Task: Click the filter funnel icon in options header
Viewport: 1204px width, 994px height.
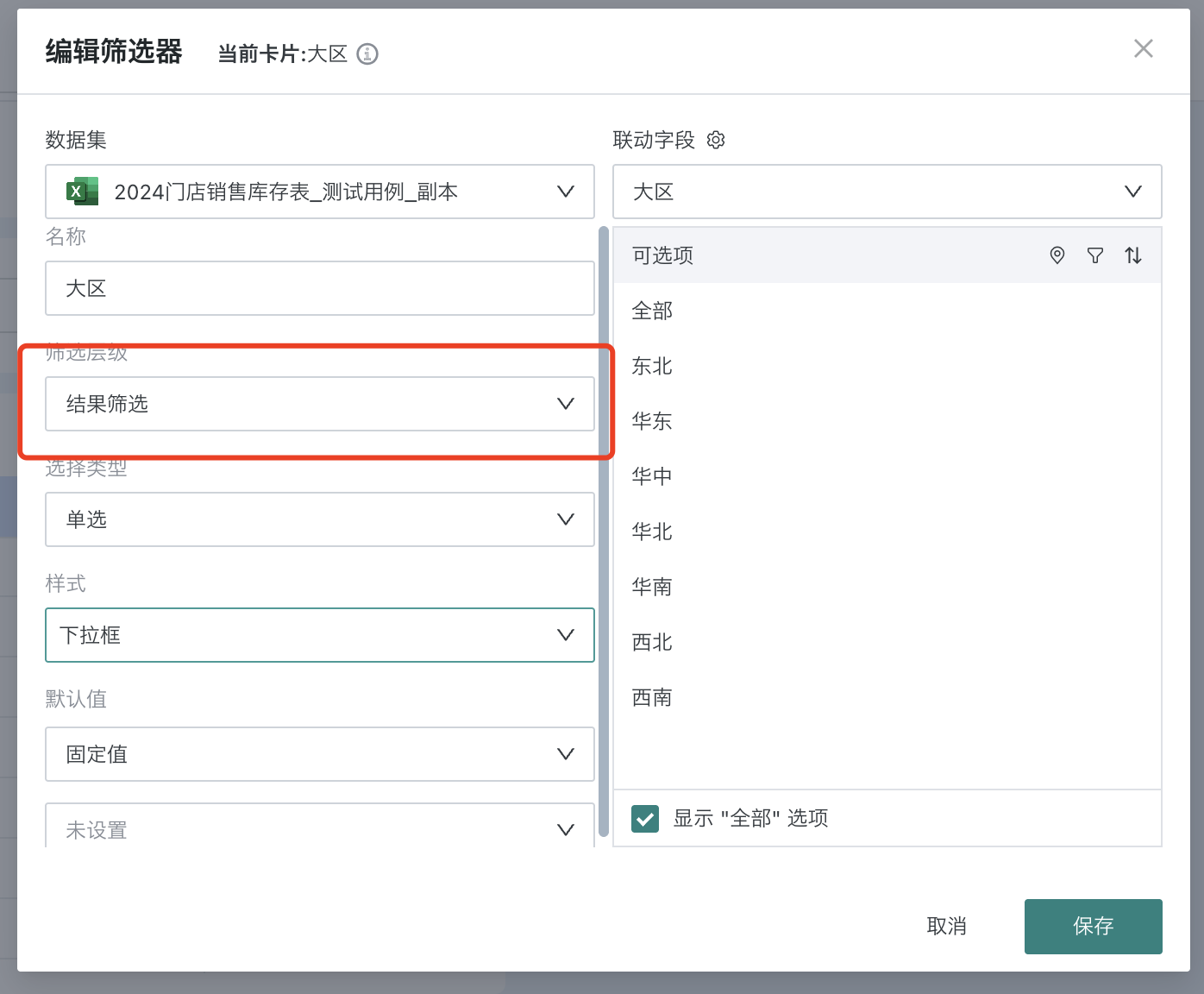Action: (1094, 255)
